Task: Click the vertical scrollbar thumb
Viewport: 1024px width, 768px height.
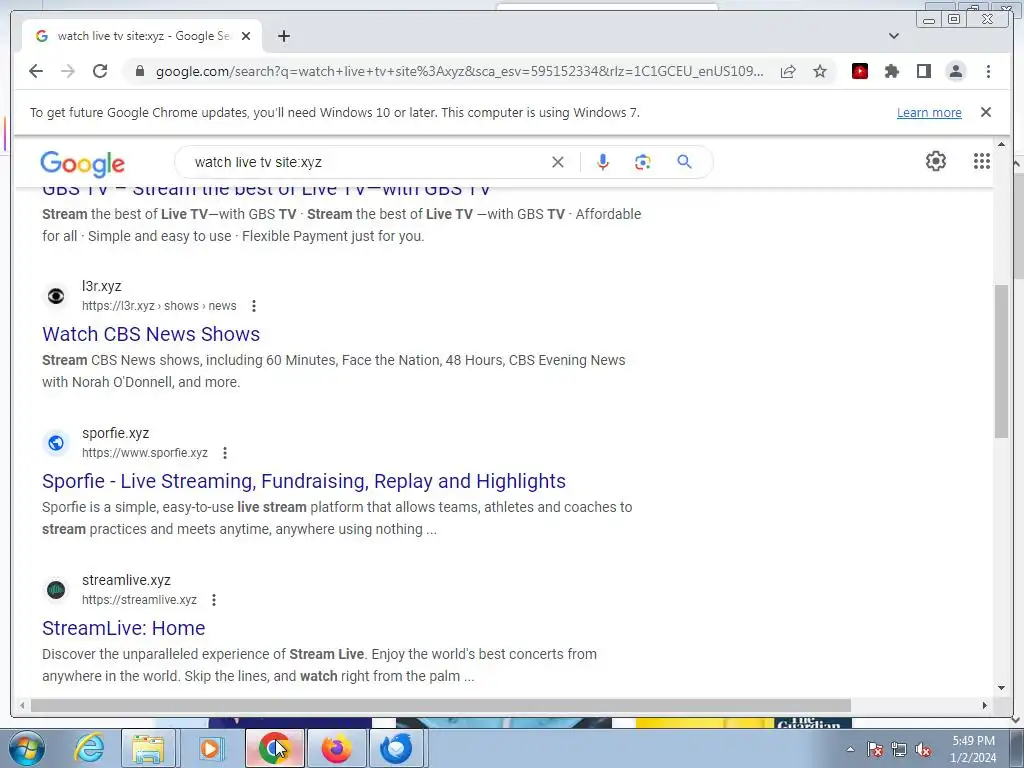Action: coord(1002,361)
